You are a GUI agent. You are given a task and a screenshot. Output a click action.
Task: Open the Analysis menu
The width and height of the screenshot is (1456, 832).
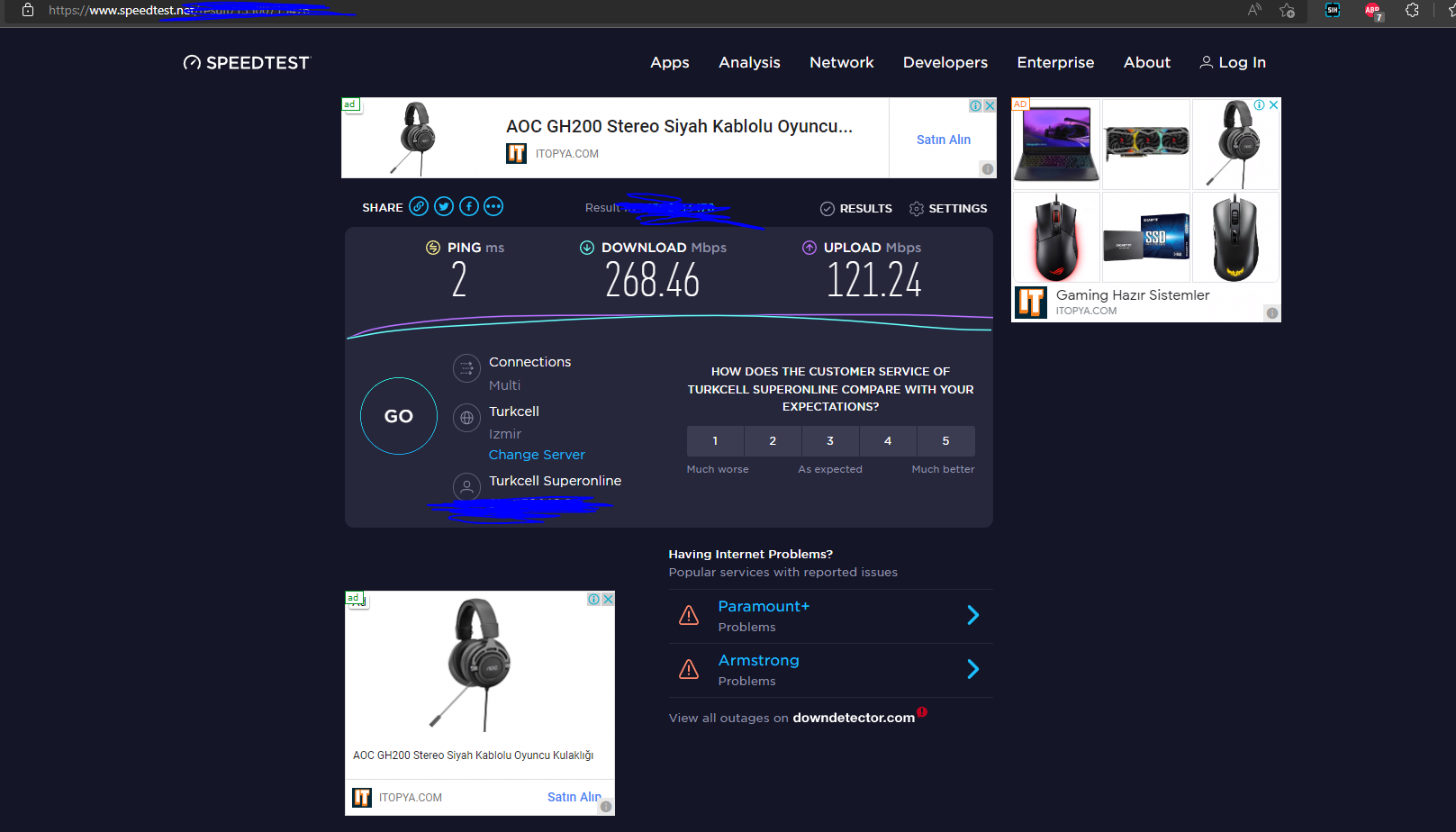point(749,62)
